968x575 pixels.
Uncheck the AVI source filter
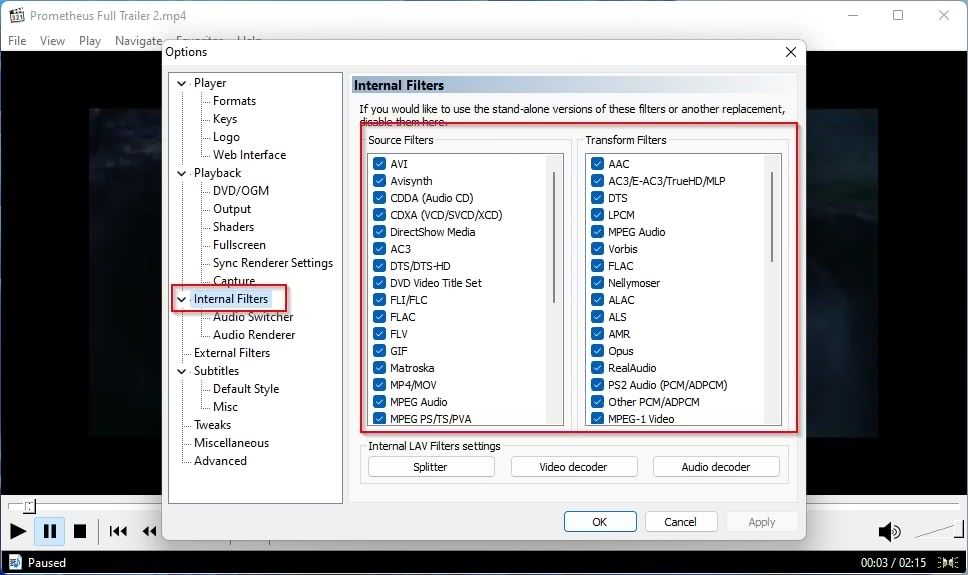click(380, 164)
